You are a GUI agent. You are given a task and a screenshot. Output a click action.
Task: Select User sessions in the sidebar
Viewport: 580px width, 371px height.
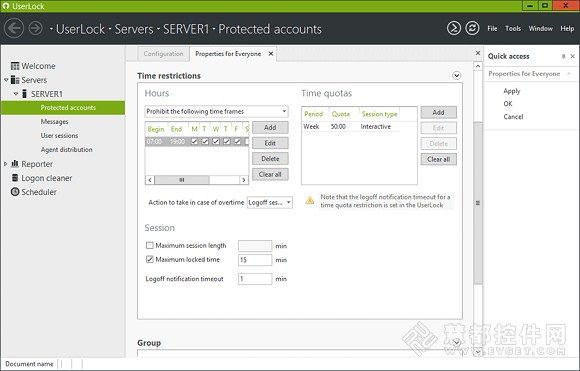click(x=59, y=136)
